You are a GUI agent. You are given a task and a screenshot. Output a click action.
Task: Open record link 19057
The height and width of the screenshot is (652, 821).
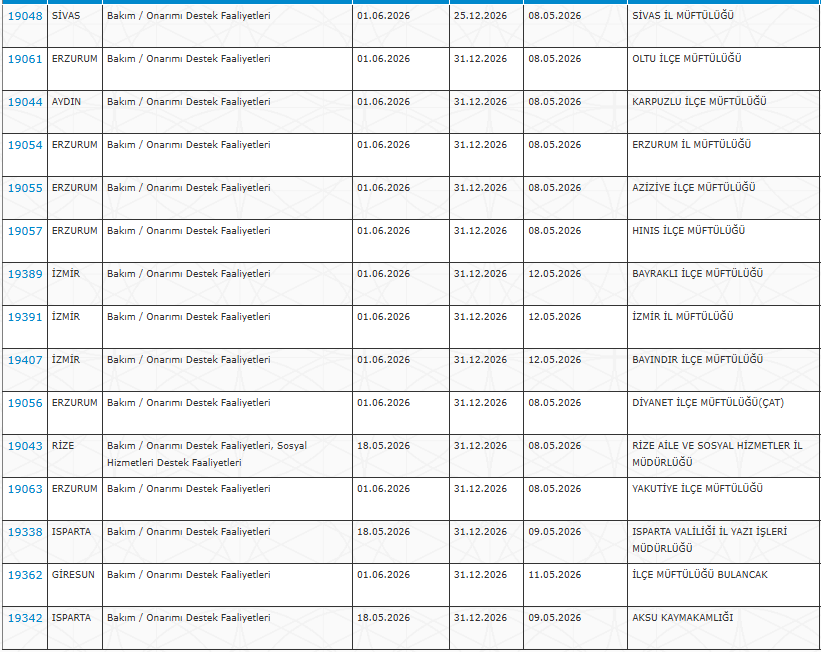[25, 231]
